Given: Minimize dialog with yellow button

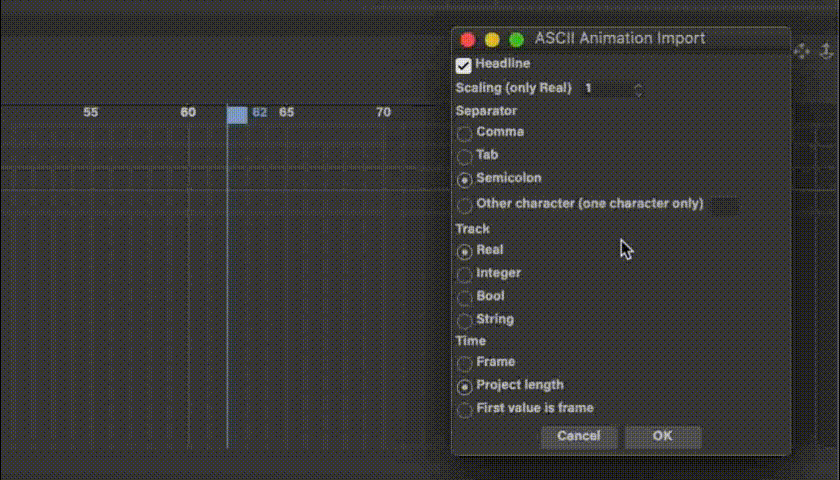Looking at the screenshot, I should 492,40.
